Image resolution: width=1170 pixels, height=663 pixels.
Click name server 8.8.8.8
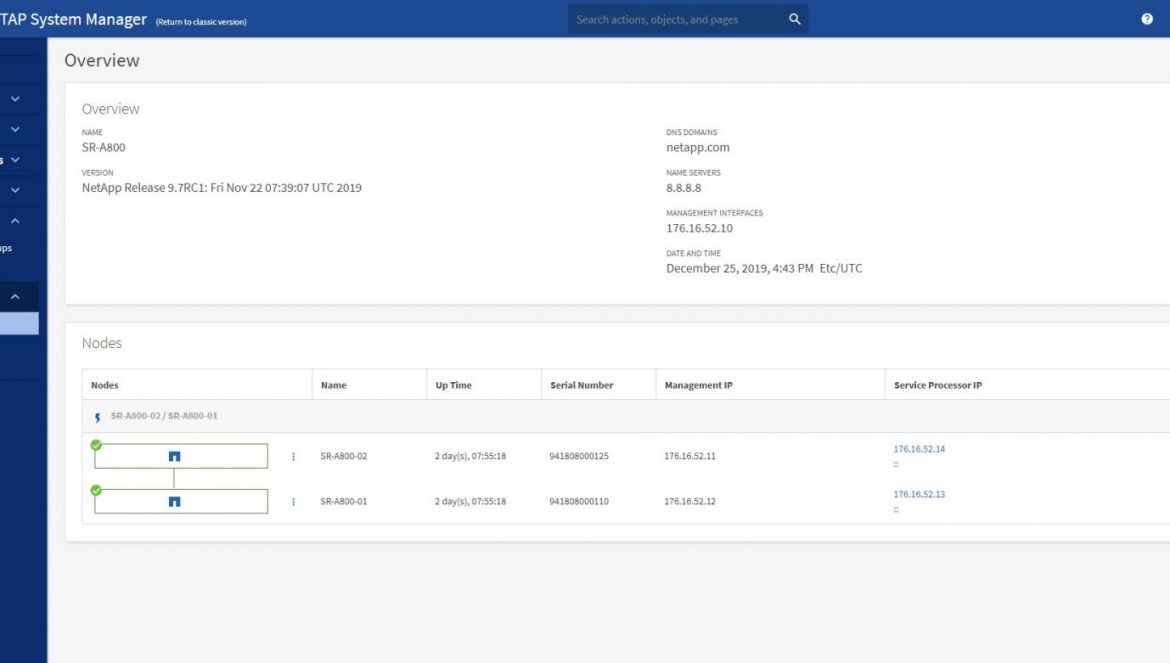point(683,188)
